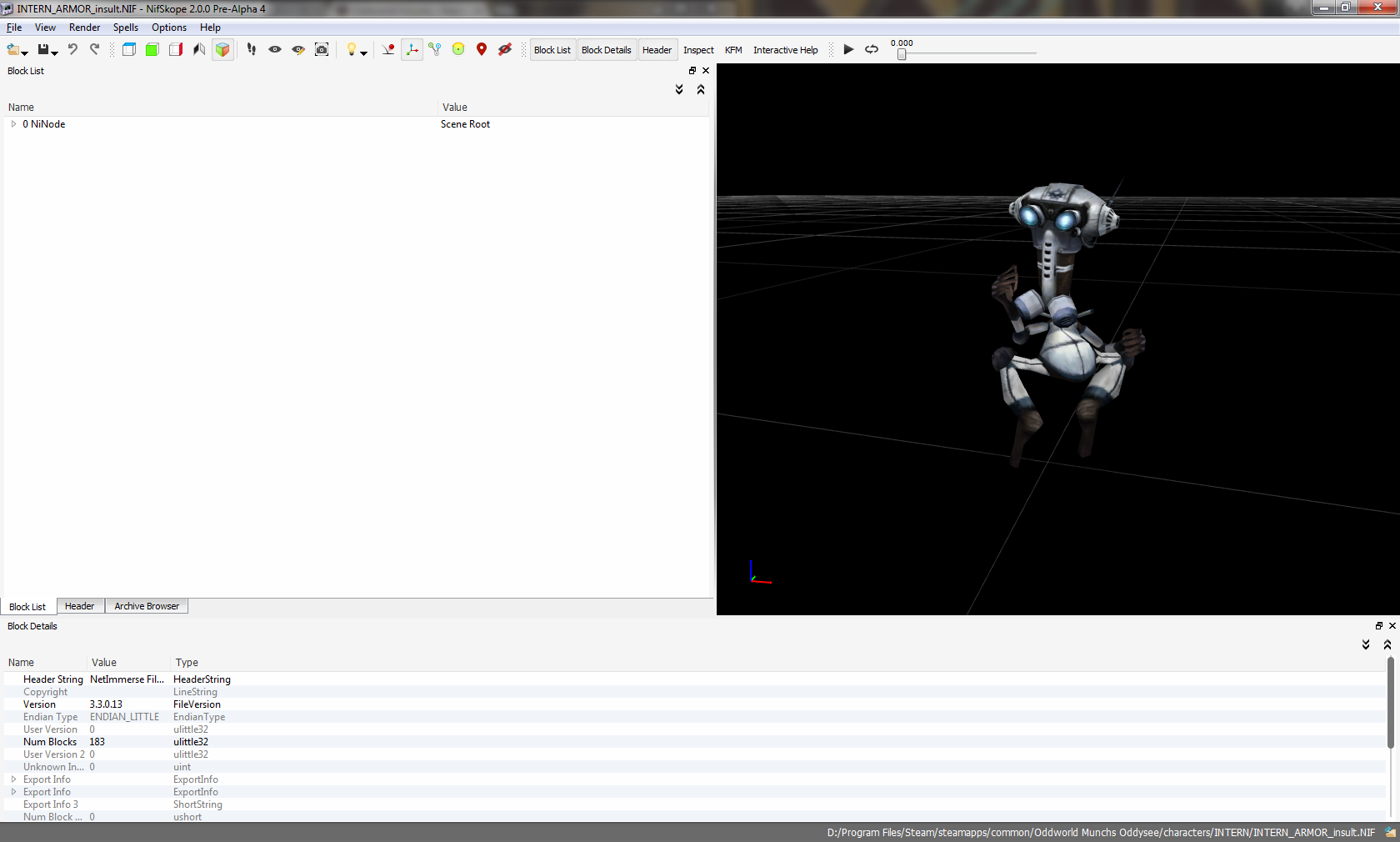Take a screenshot with the camera icon
This screenshot has height=842, width=1400.
click(322, 50)
